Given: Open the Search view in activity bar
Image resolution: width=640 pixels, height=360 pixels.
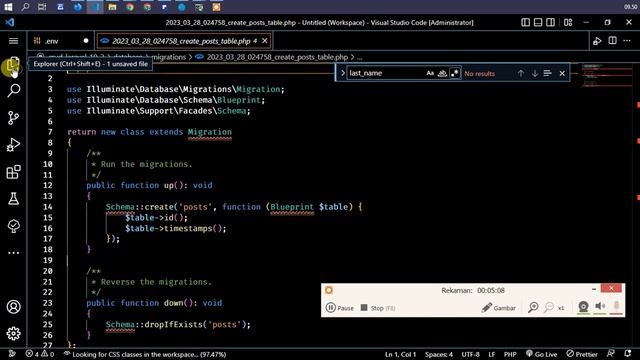Looking at the screenshot, I should coord(13,91).
